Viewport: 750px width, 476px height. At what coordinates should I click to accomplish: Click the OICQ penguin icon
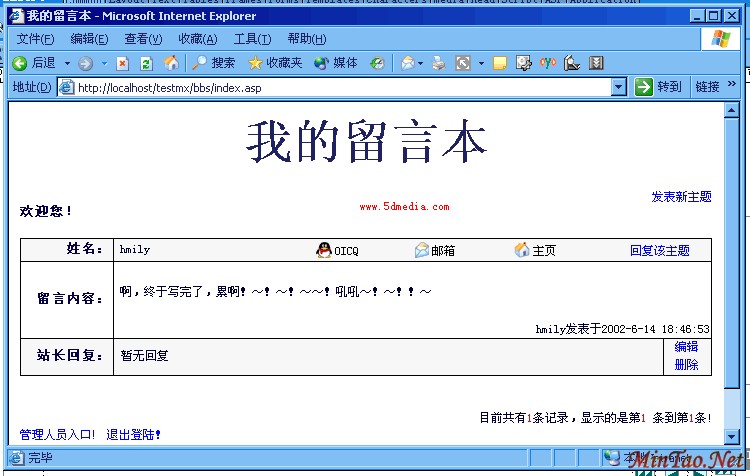(x=324, y=250)
